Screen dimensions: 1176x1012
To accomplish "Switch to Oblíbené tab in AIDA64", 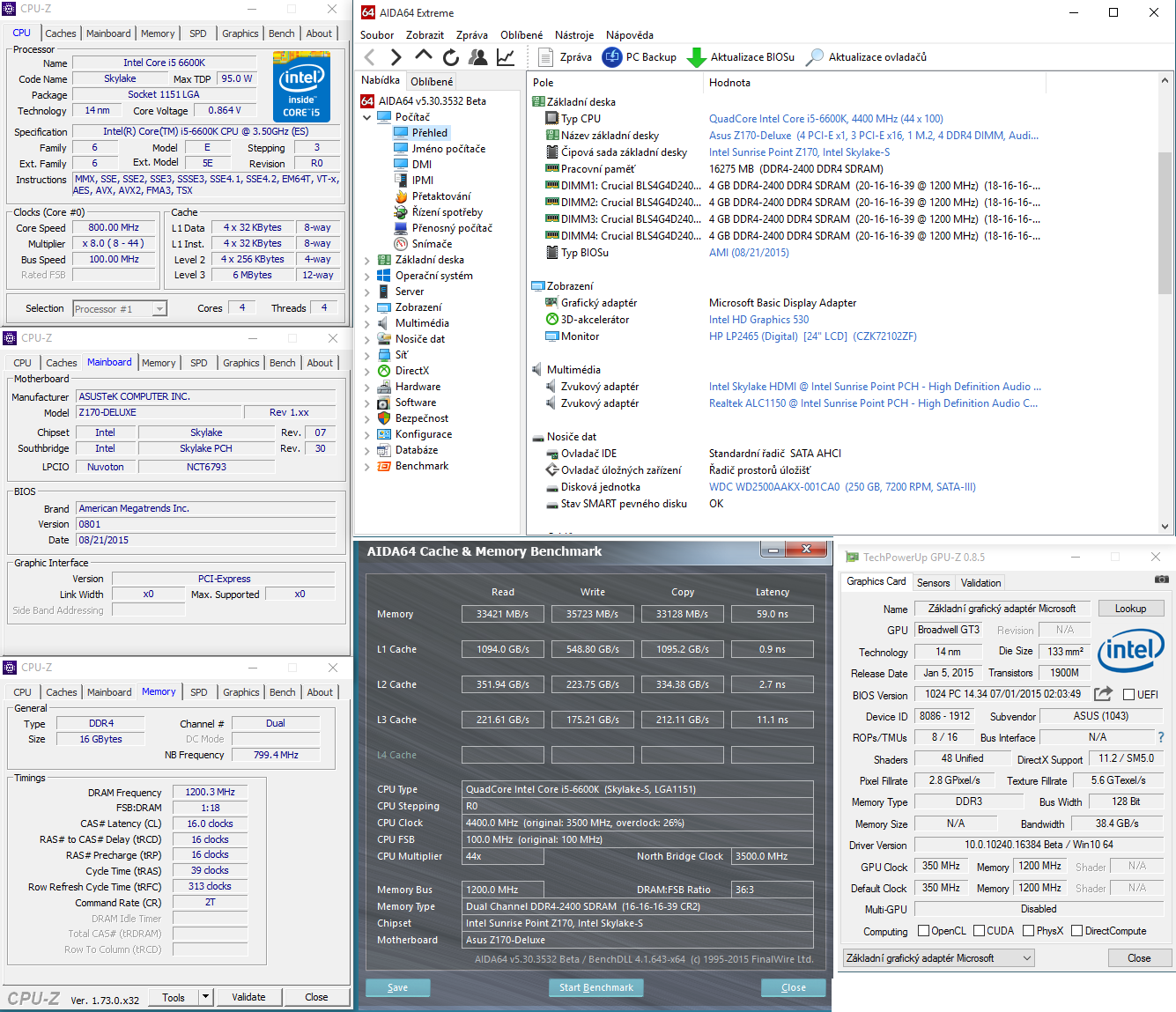I will 432,81.
